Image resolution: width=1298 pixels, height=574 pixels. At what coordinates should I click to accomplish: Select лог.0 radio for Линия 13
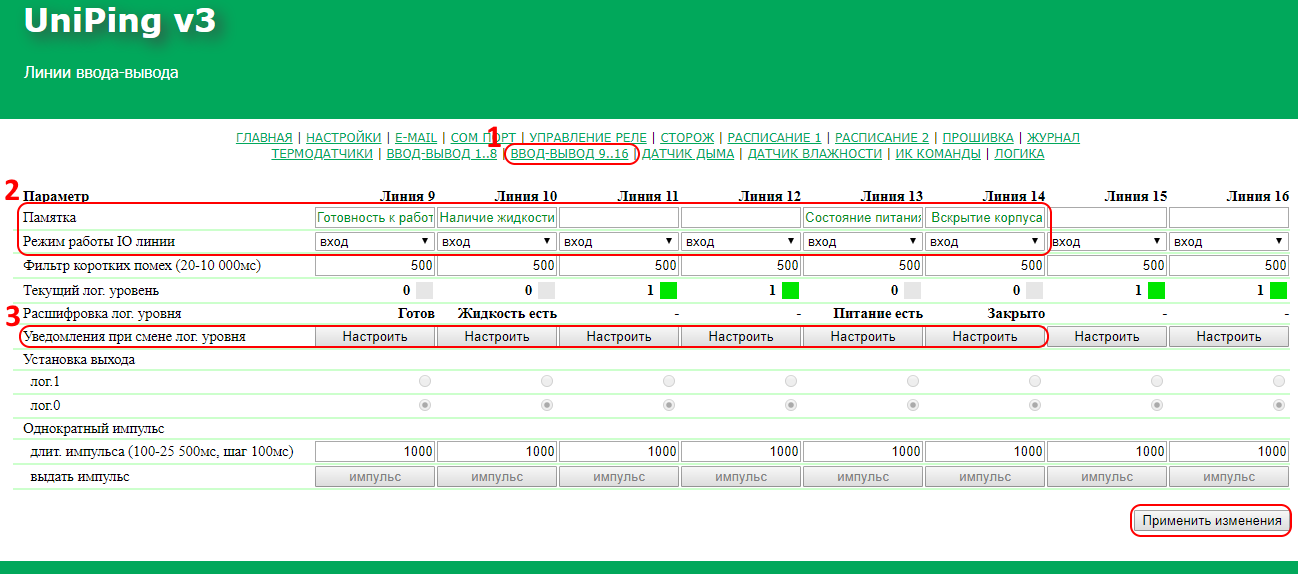(x=913, y=406)
